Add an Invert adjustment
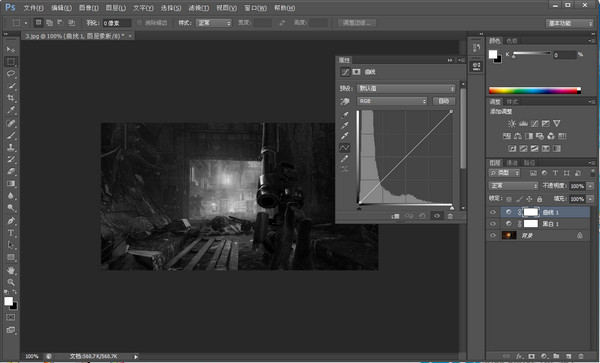 [512, 148]
